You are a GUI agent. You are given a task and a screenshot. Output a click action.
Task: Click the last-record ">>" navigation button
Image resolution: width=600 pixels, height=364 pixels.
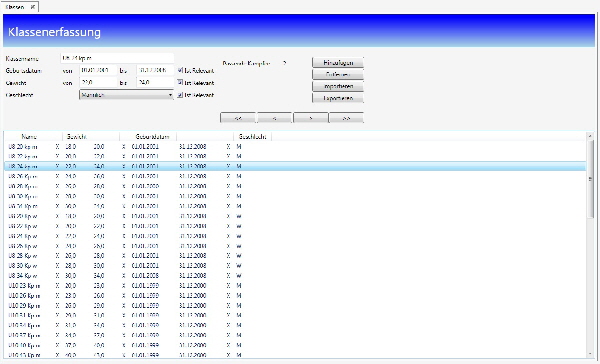(346, 118)
